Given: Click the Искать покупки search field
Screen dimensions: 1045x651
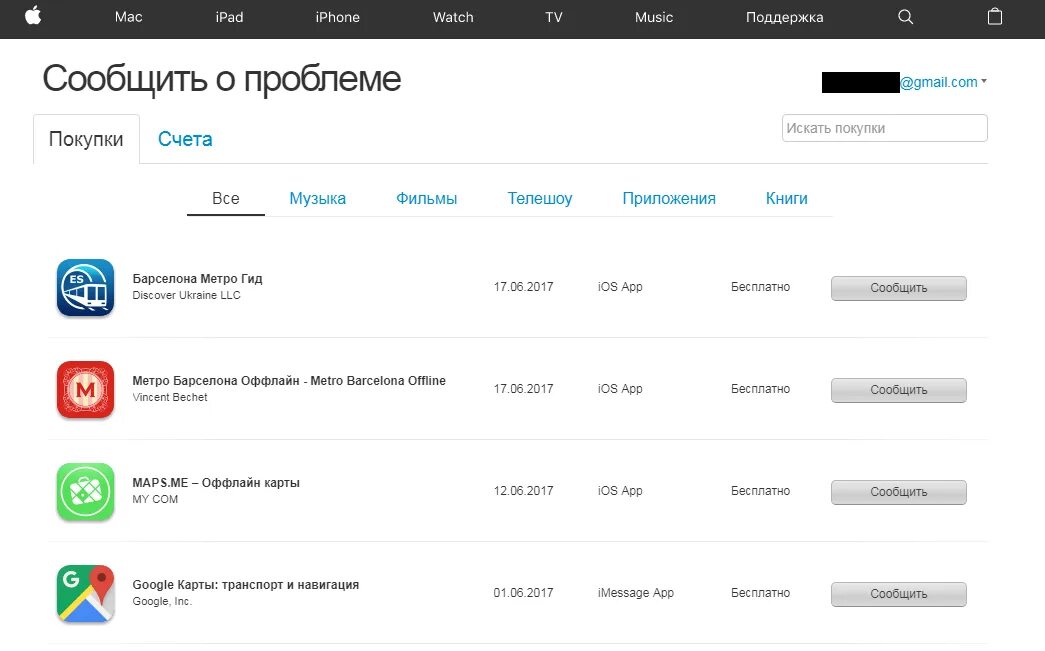Looking at the screenshot, I should [884, 128].
